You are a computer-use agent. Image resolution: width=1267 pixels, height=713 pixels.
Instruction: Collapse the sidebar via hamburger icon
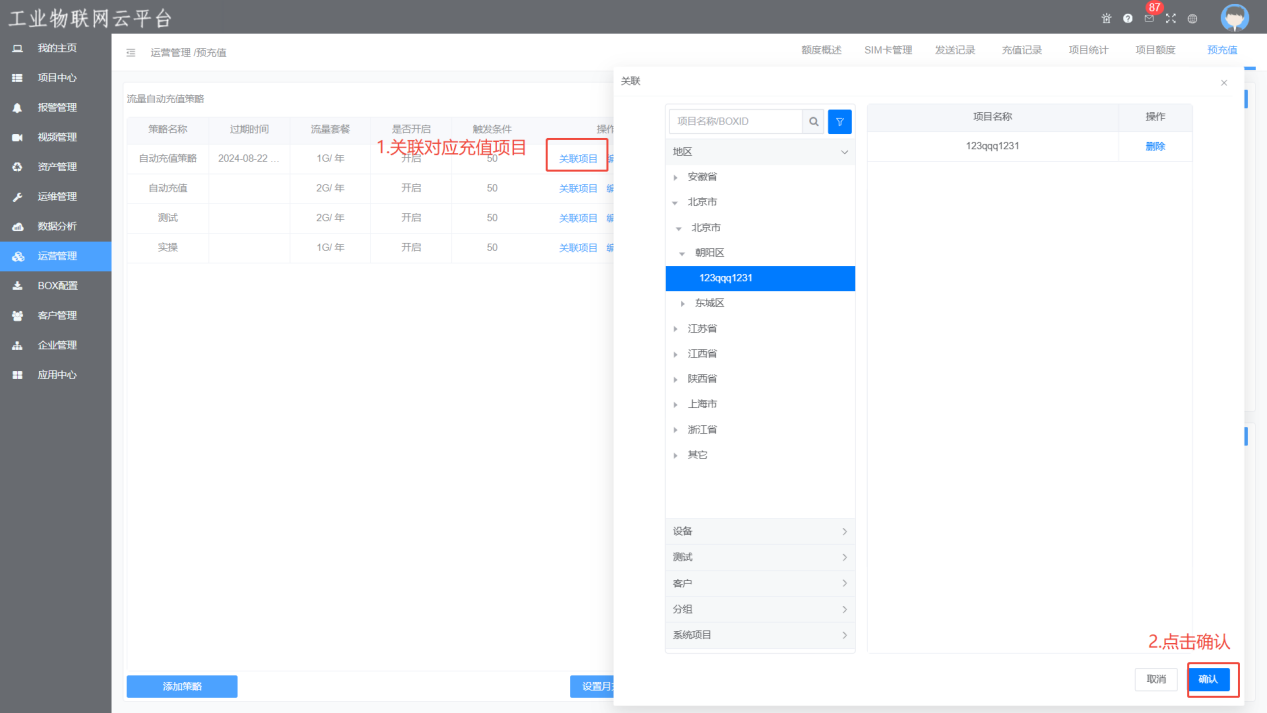coord(131,53)
